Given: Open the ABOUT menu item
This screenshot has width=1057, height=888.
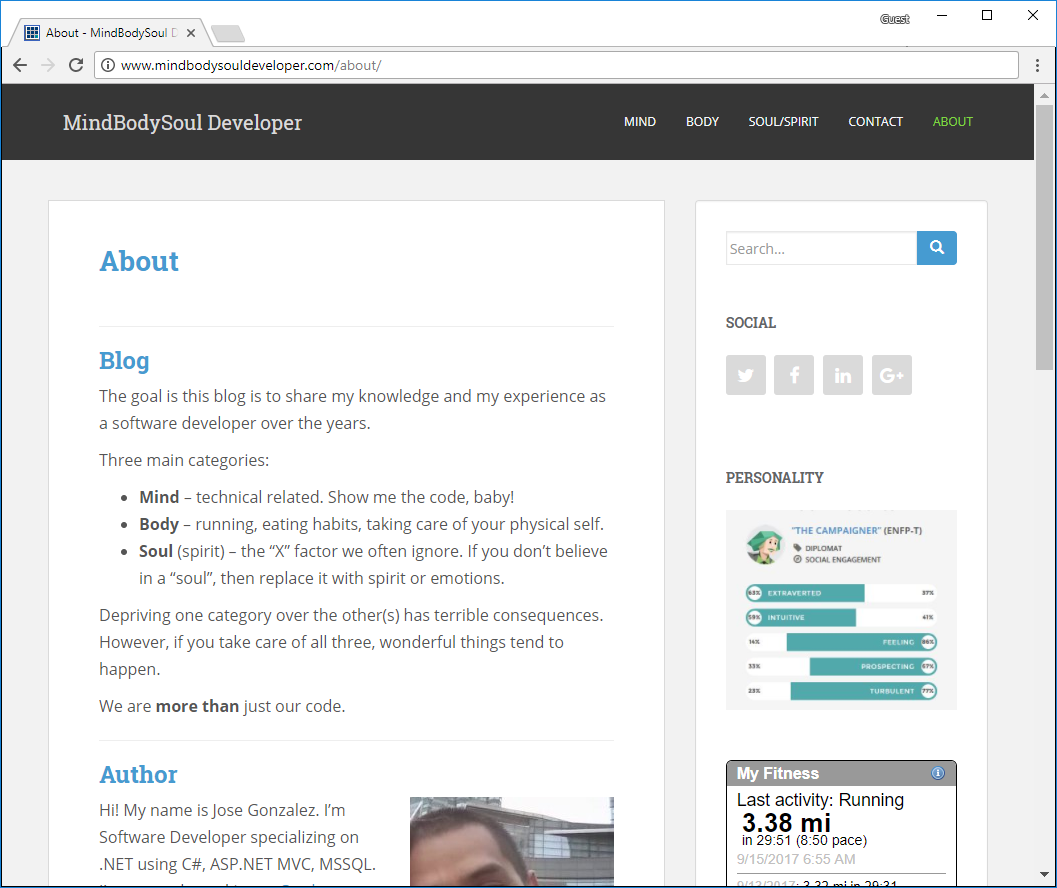Looking at the screenshot, I should tap(953, 121).
